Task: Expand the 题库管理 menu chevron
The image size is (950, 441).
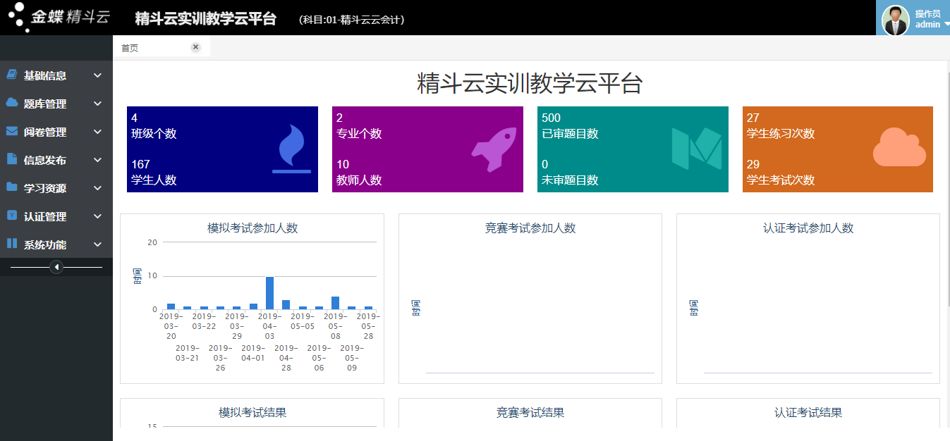Action: click(98, 104)
